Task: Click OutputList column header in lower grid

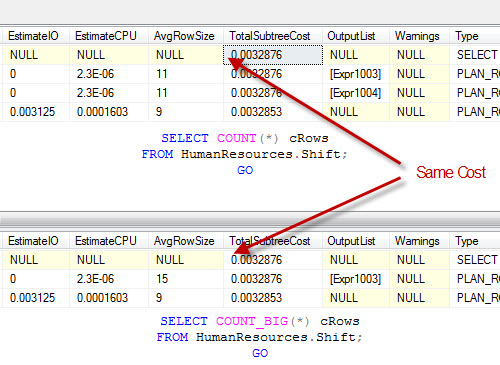Action: pyautogui.click(x=356, y=241)
